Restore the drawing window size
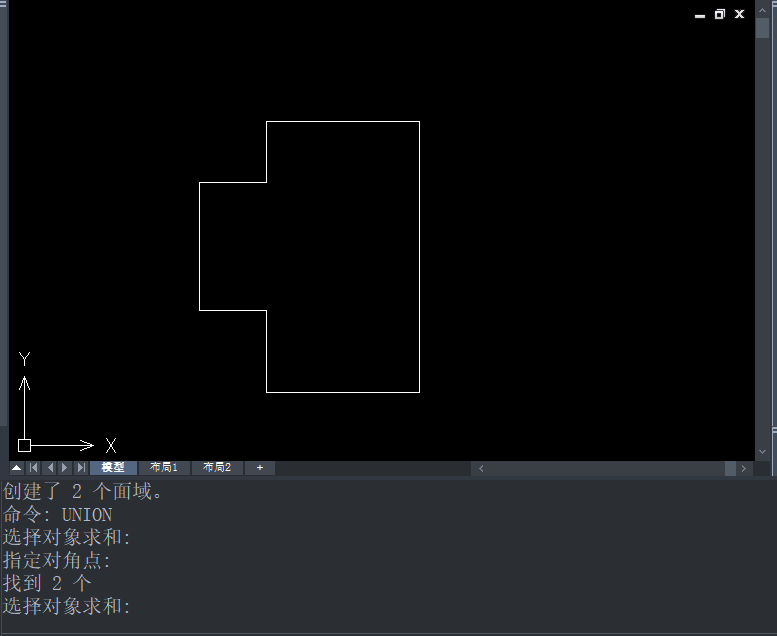Screen dimensions: 777x636 click(720, 14)
